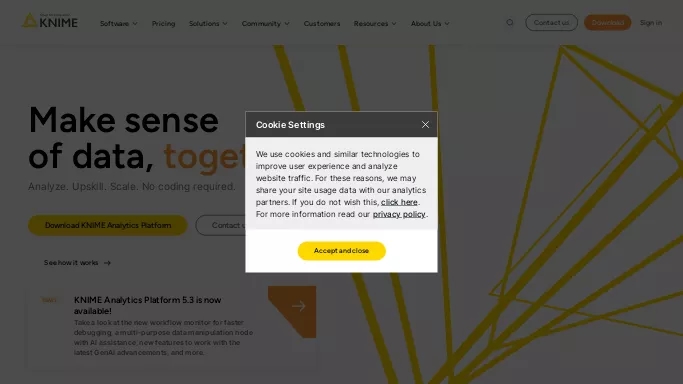683x384 pixels.
Task: Expand the About Us dropdown
Action: (430, 24)
